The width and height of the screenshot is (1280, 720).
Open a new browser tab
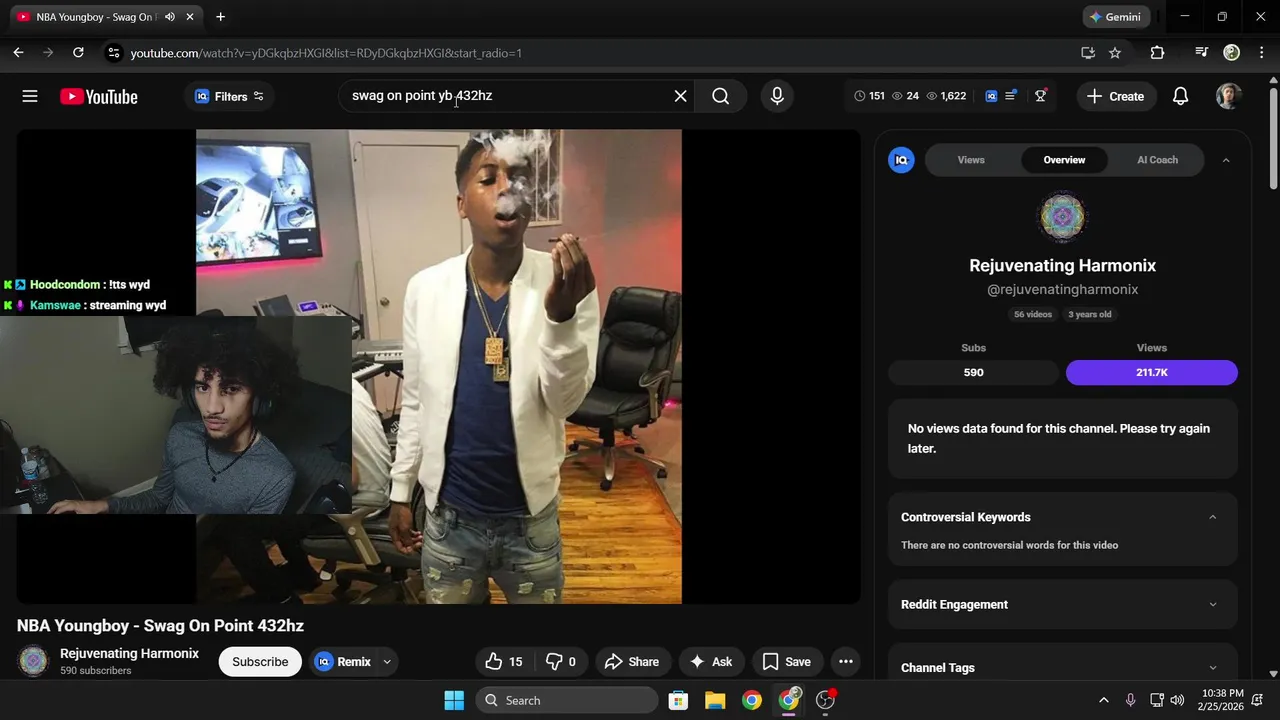click(220, 17)
